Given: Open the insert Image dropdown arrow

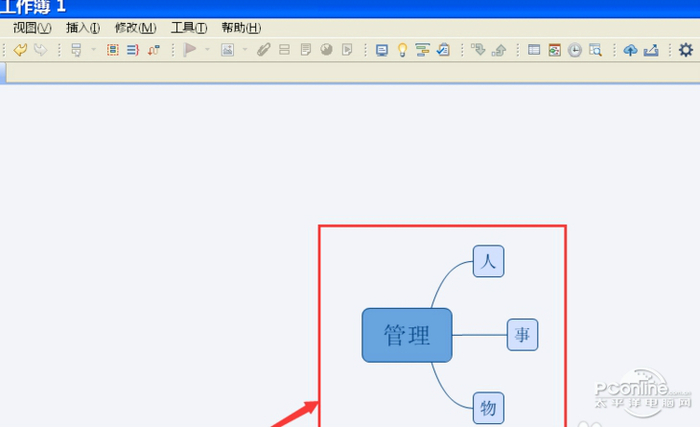Looking at the screenshot, I should click(x=245, y=50).
